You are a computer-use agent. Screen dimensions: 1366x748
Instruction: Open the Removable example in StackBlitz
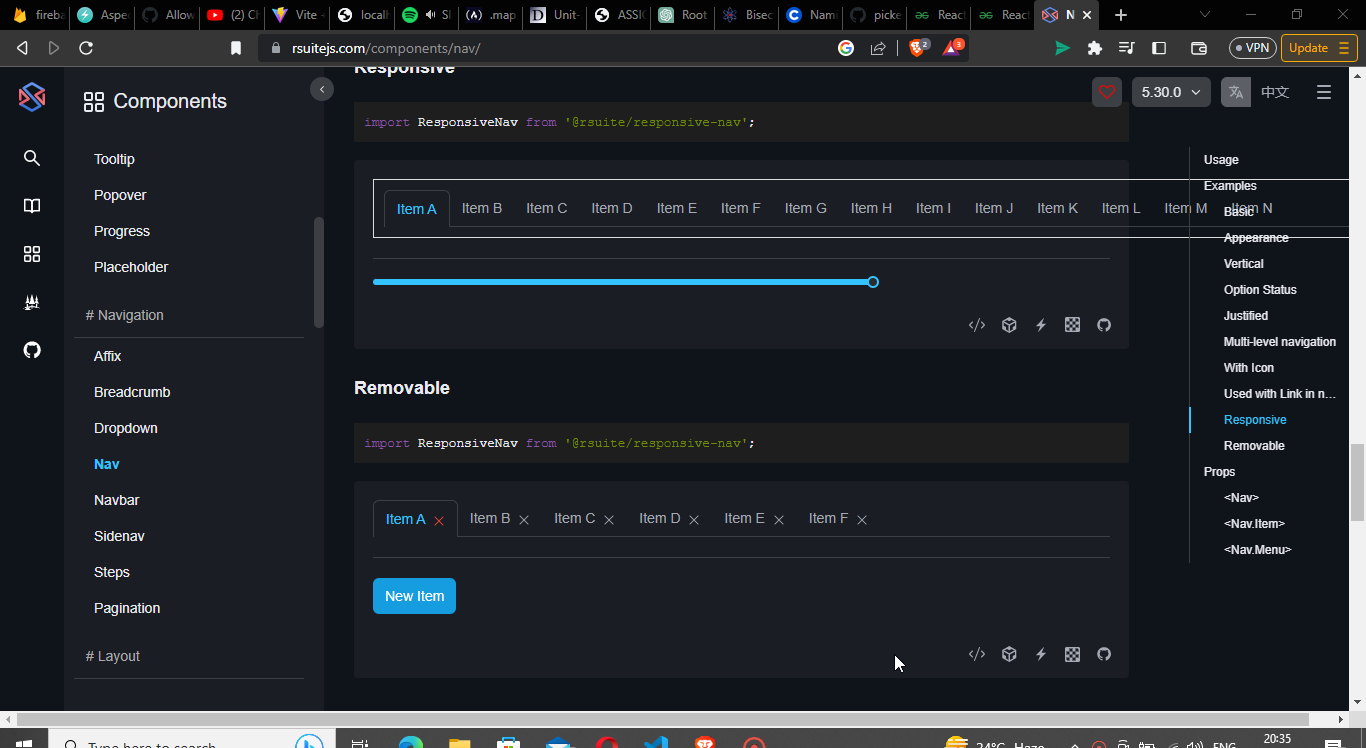(x=1041, y=654)
